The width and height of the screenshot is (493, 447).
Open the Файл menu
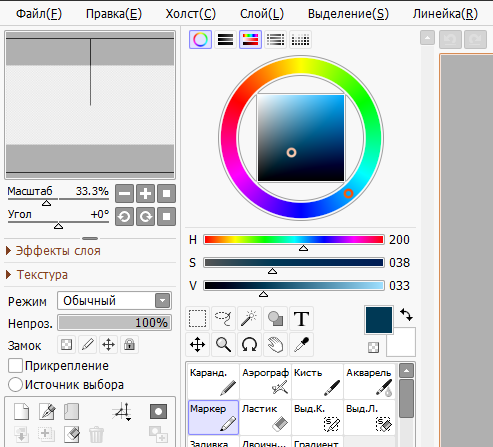pos(39,14)
